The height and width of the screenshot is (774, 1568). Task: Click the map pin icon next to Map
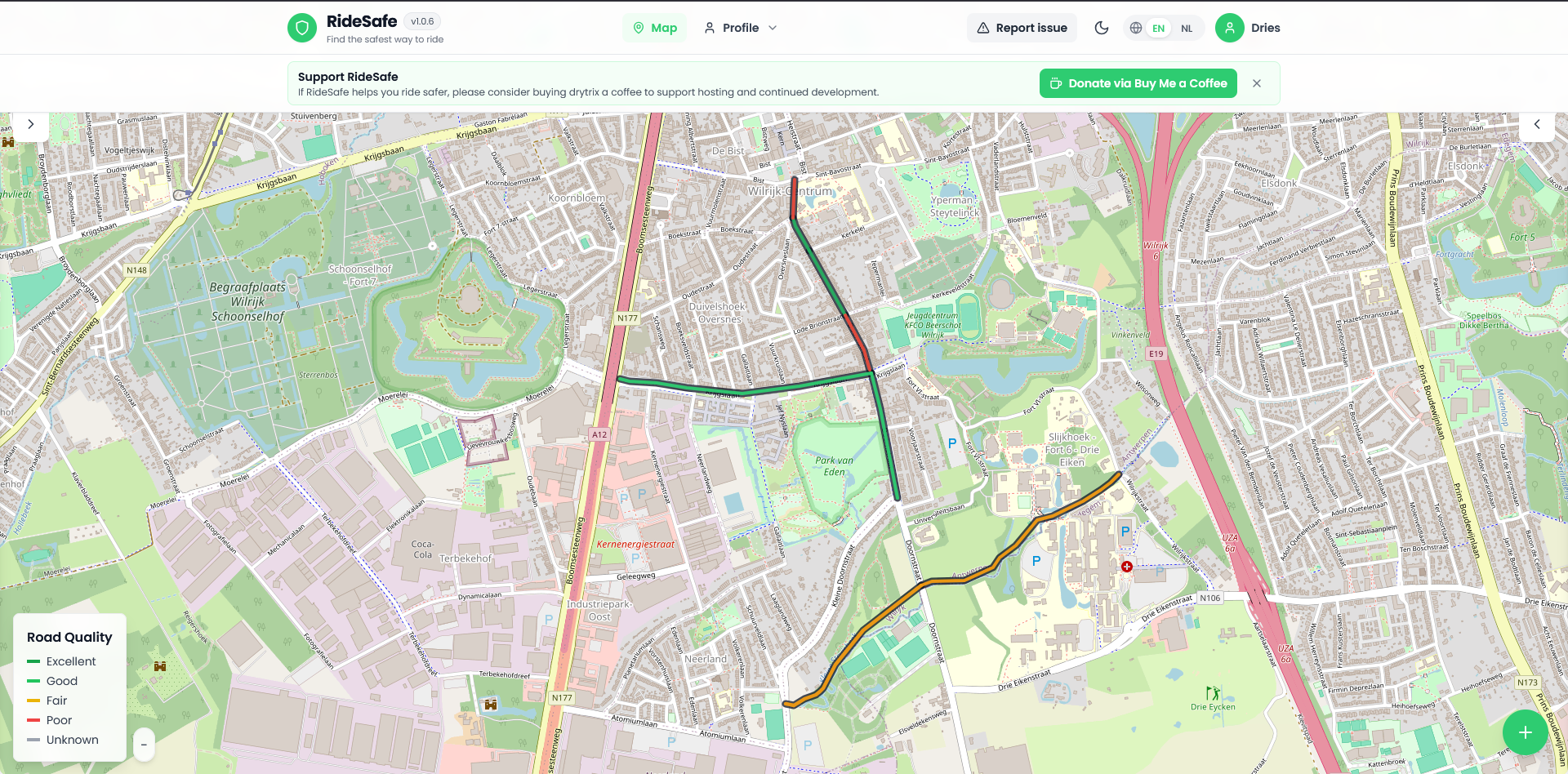click(639, 27)
